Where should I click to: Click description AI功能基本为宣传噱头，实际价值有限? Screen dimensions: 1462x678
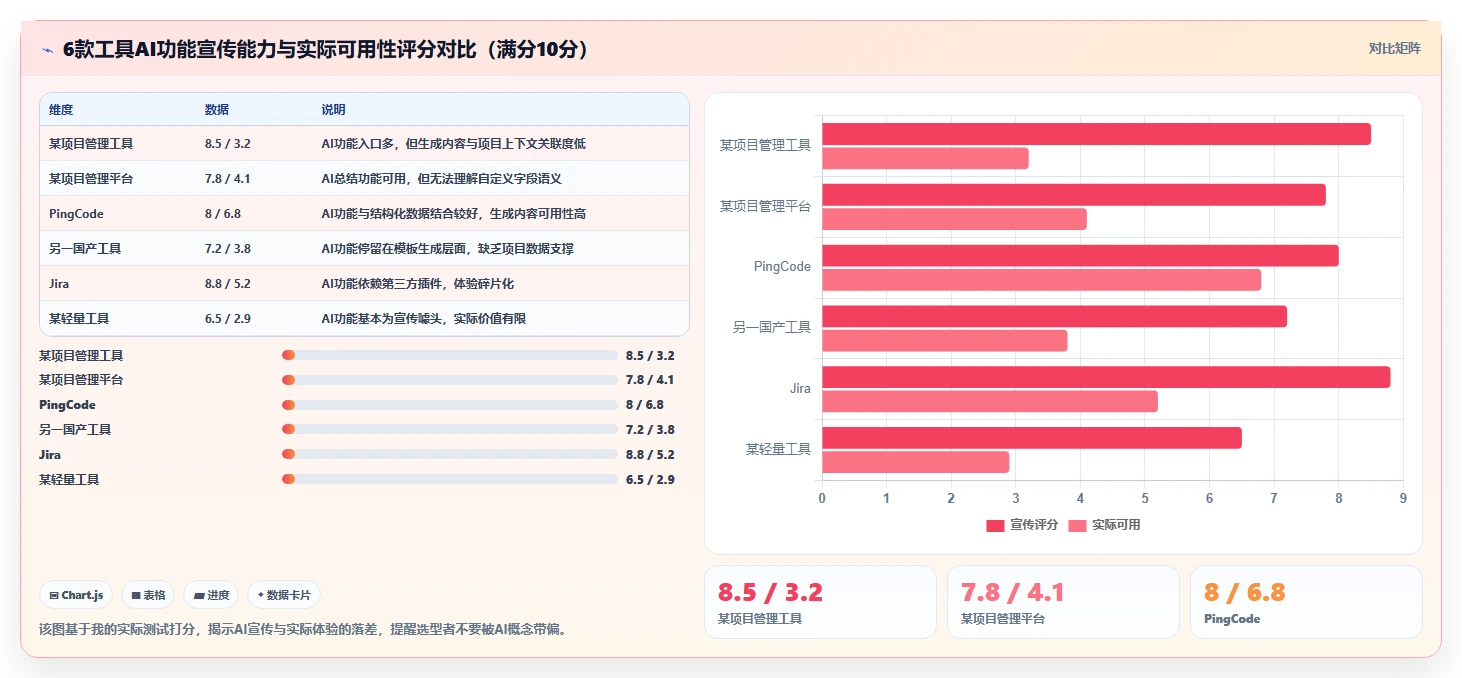tap(423, 319)
